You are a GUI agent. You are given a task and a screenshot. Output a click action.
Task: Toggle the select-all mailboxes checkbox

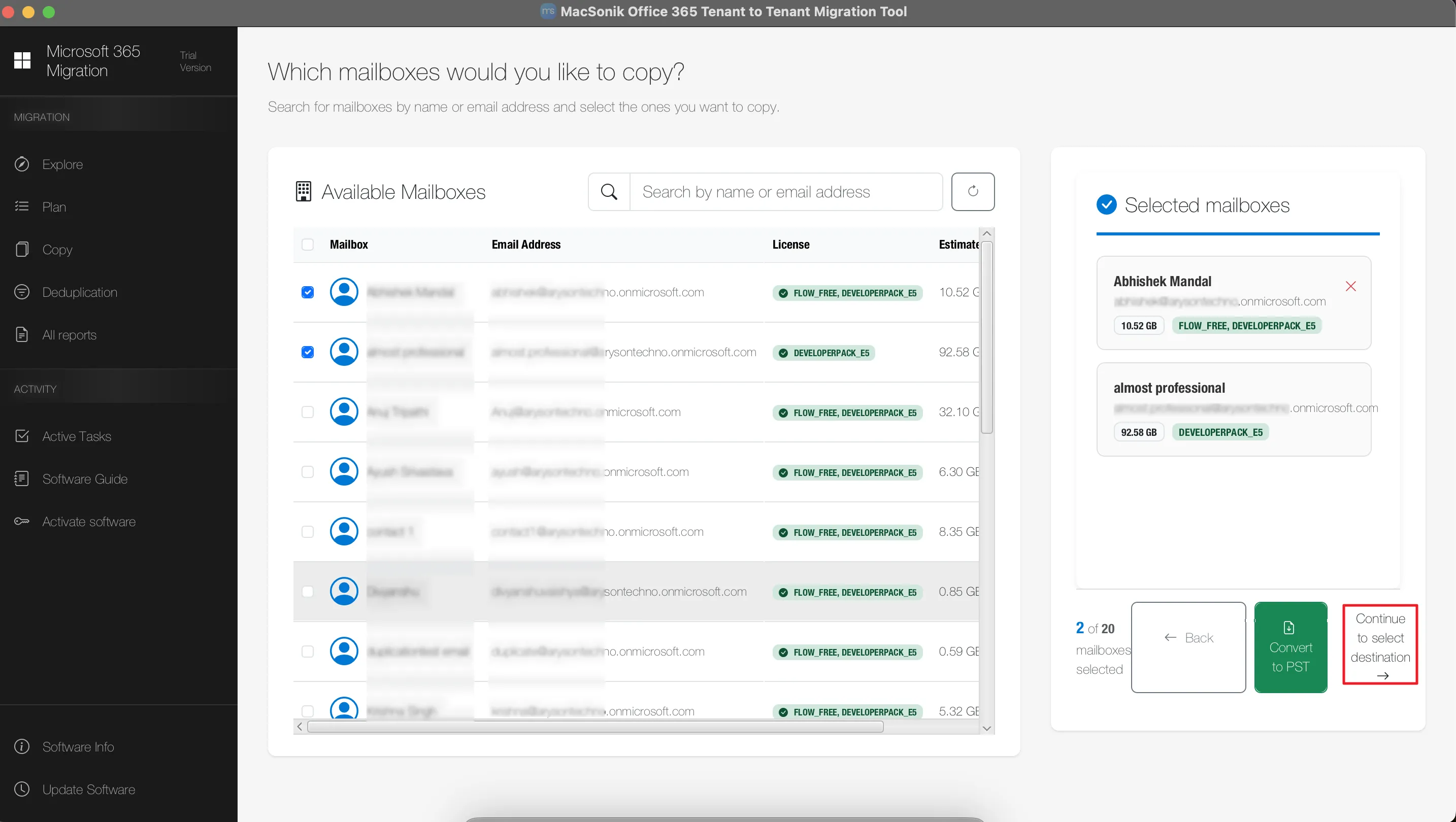[308, 245]
